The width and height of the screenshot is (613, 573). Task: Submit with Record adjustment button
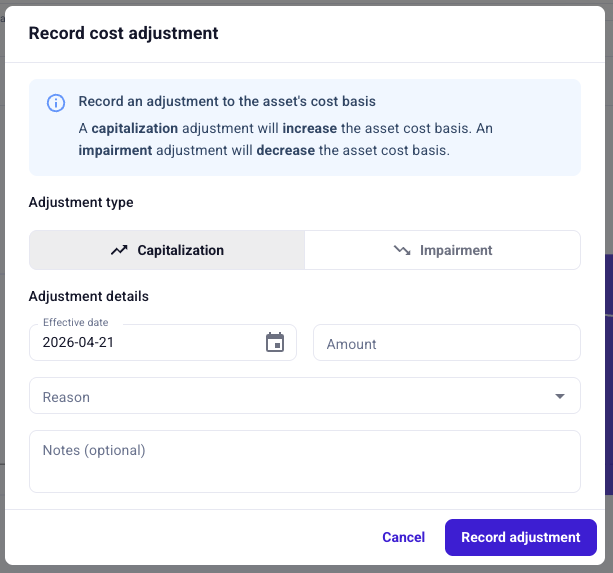[521, 537]
